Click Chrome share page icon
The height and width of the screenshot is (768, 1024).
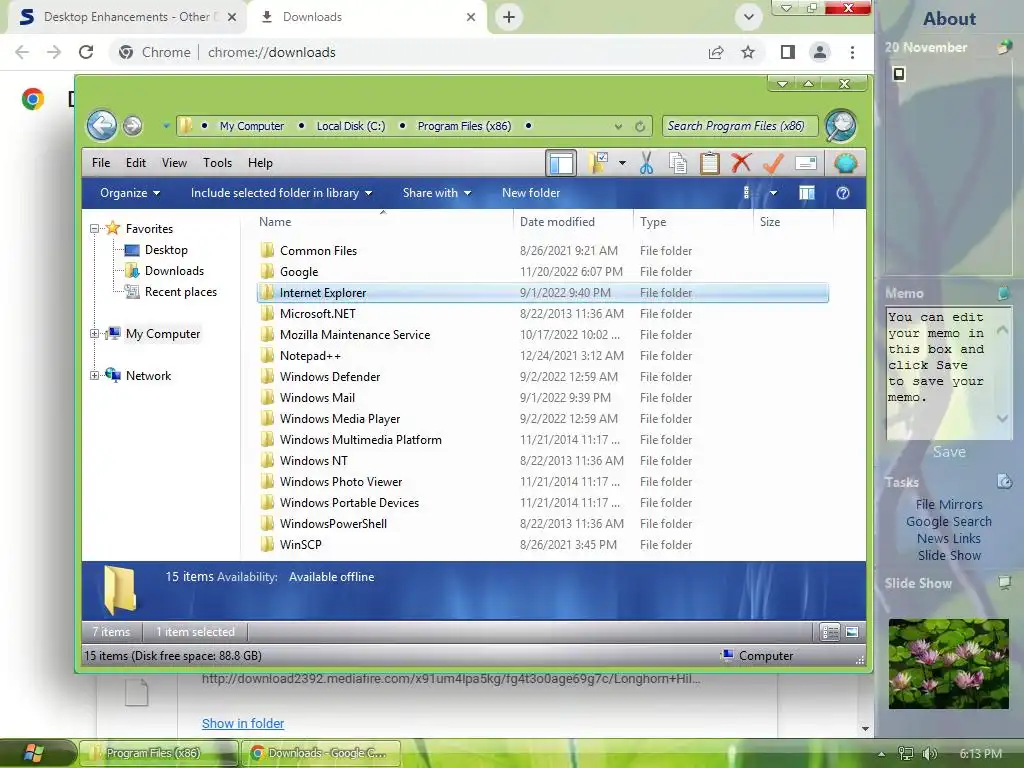pos(716,52)
